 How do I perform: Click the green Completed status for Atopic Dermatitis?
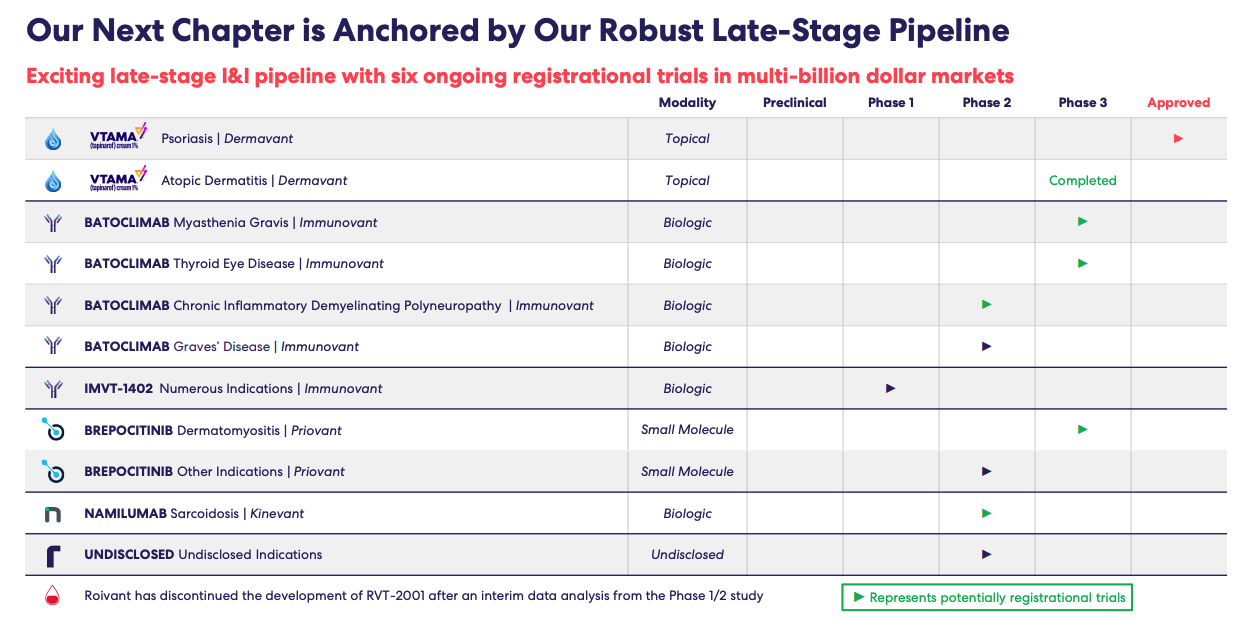click(x=1082, y=181)
